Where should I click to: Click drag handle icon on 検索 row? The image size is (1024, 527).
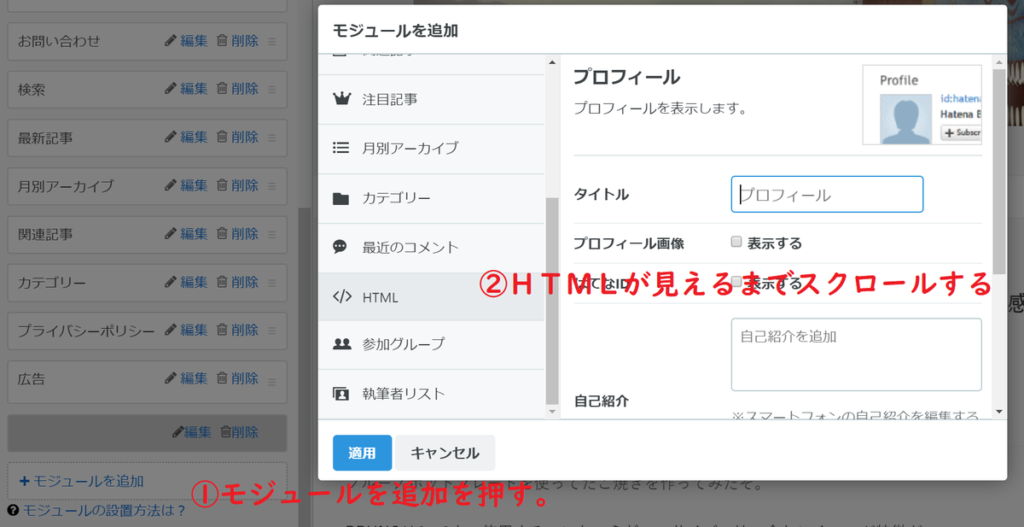tap(272, 90)
